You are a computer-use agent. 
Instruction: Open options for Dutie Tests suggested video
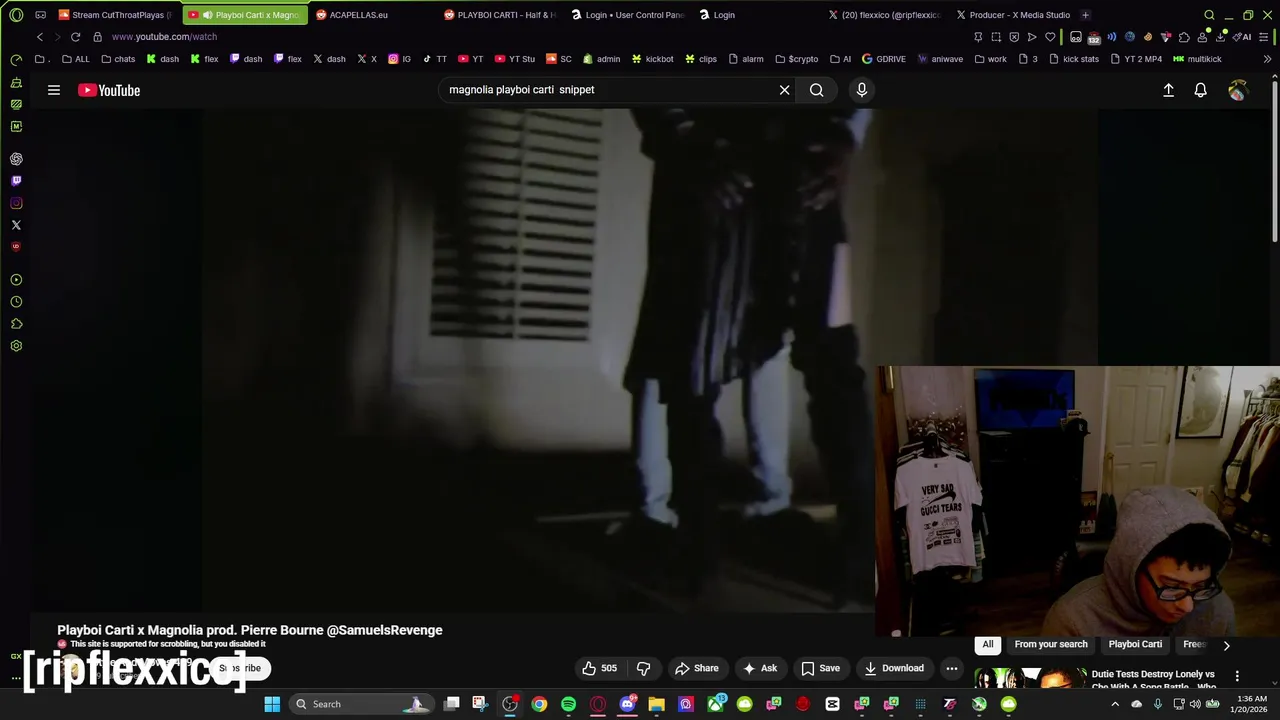click(x=1237, y=676)
